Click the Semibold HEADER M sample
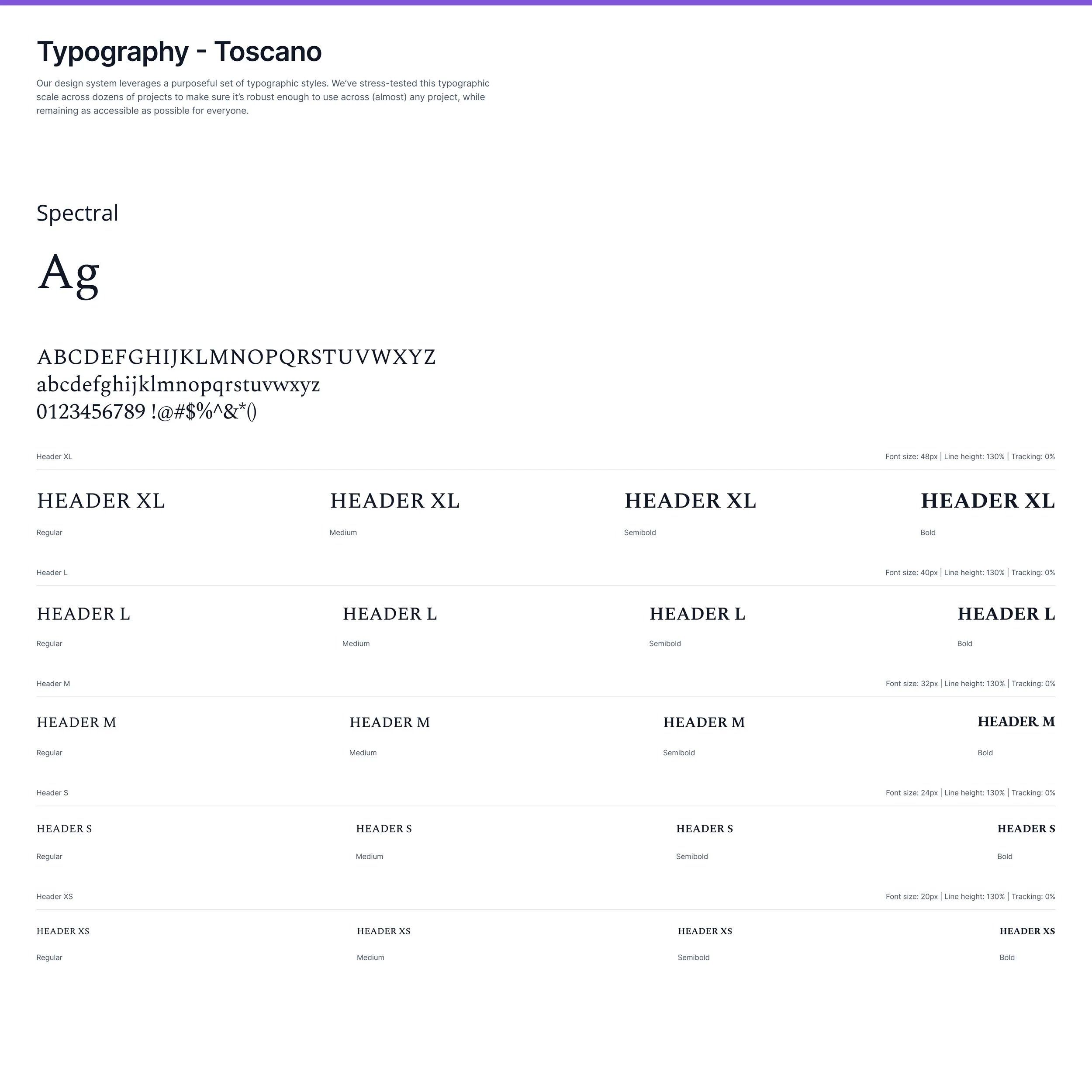Screen dimensions: 1092x1092 point(704,722)
